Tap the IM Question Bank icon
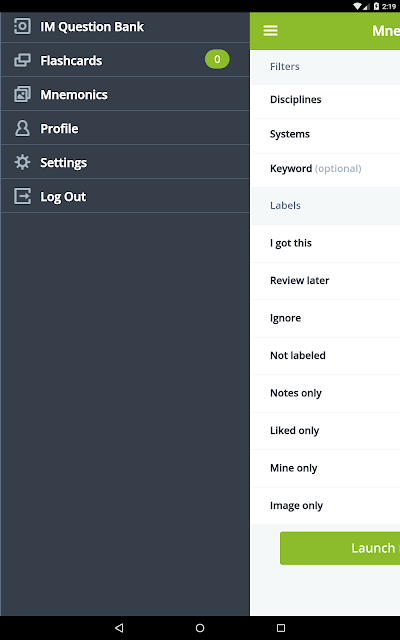The image size is (400, 640). coord(22,27)
